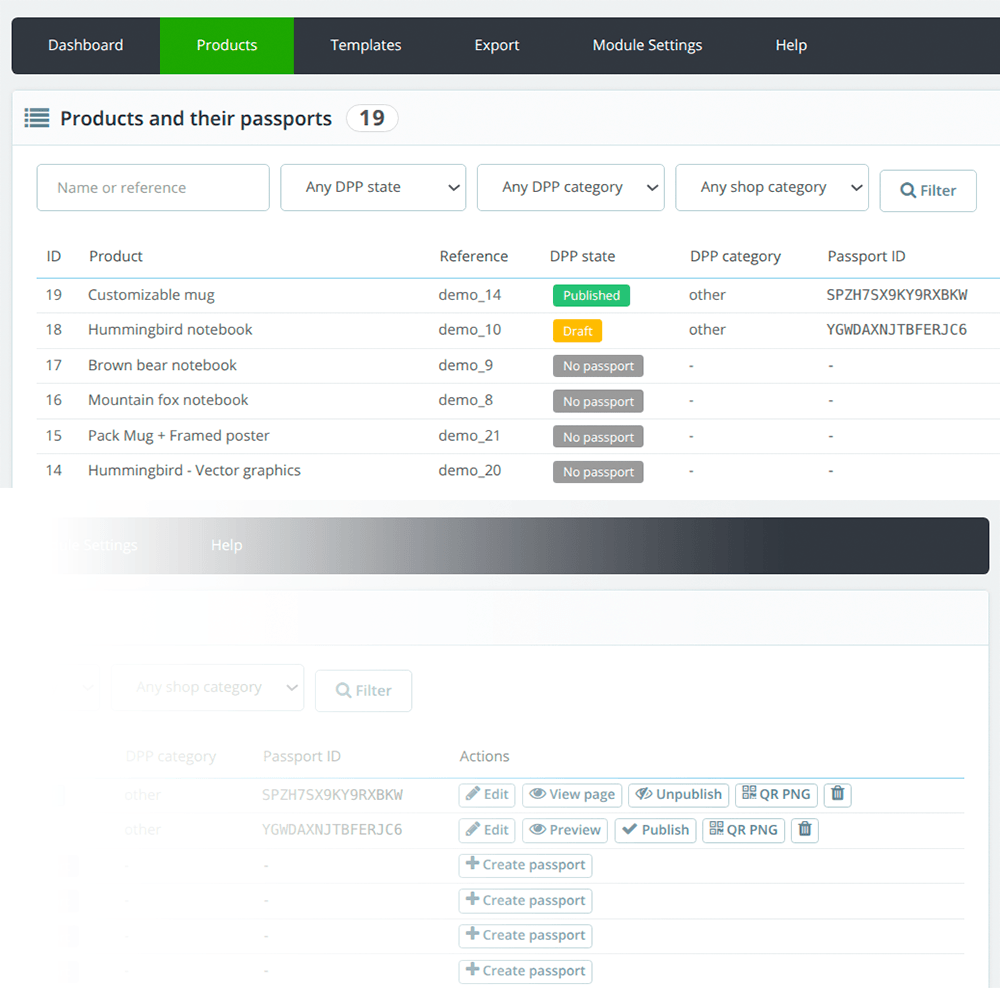Delete passport YGWDAXNJTBFERJC6 with trash icon
Image resolution: width=1000 pixels, height=1000 pixels.
805,830
